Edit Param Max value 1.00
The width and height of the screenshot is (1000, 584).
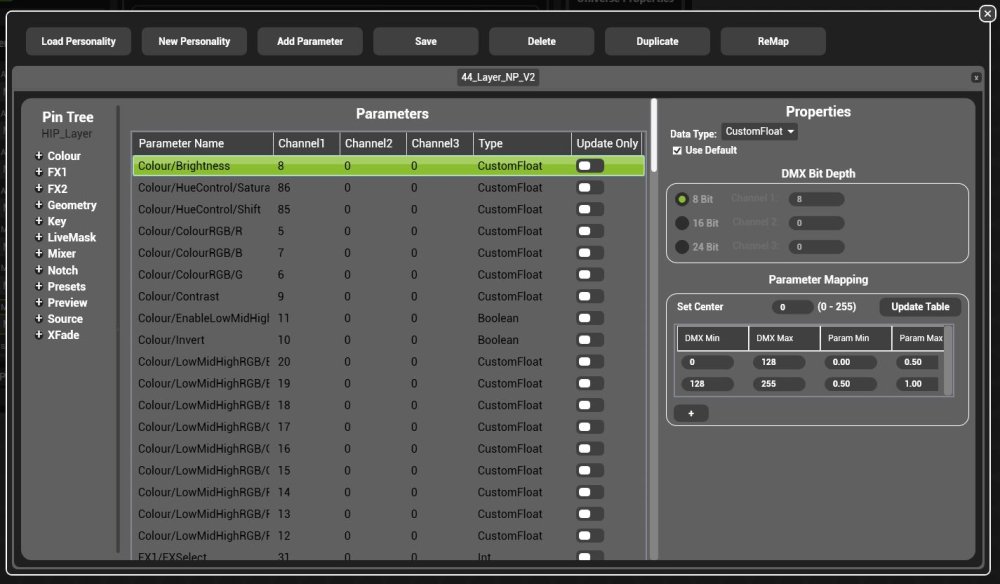click(917, 384)
